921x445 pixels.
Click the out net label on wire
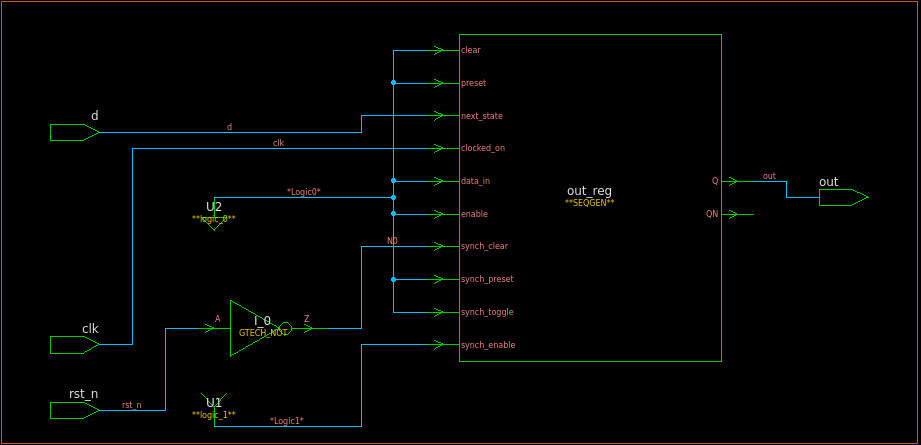[x=769, y=176]
